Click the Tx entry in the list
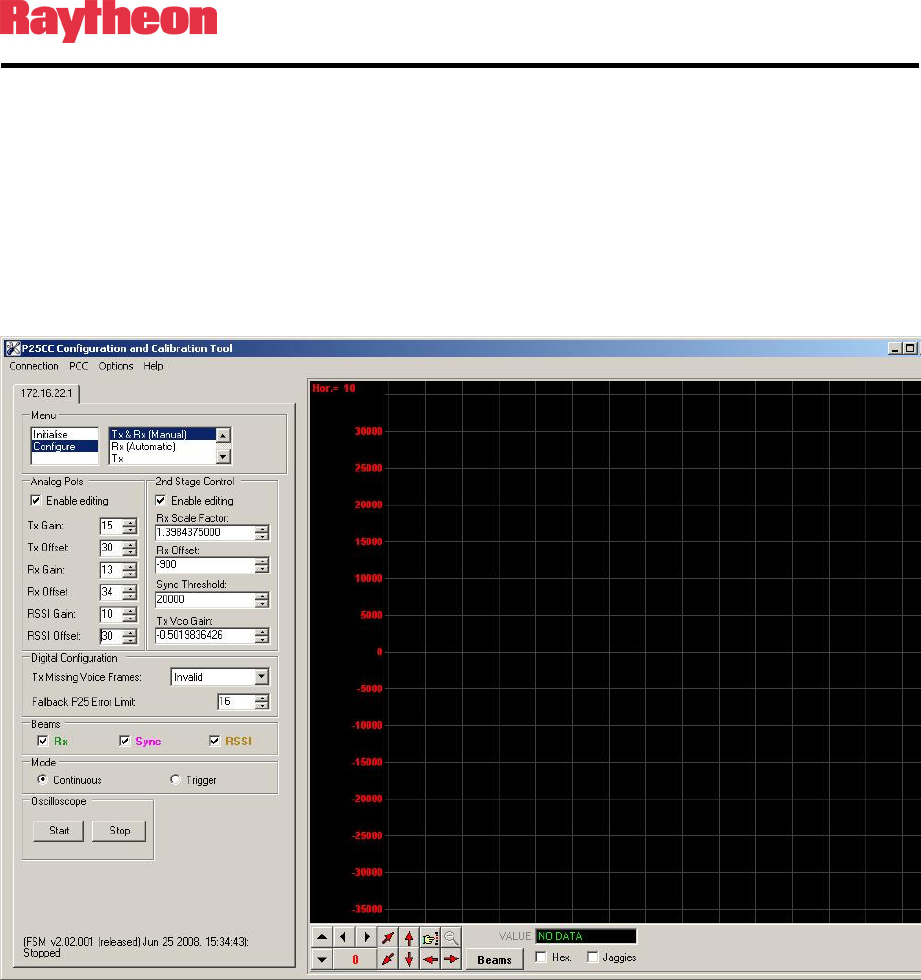The width and height of the screenshot is (921, 980). click(x=162, y=458)
